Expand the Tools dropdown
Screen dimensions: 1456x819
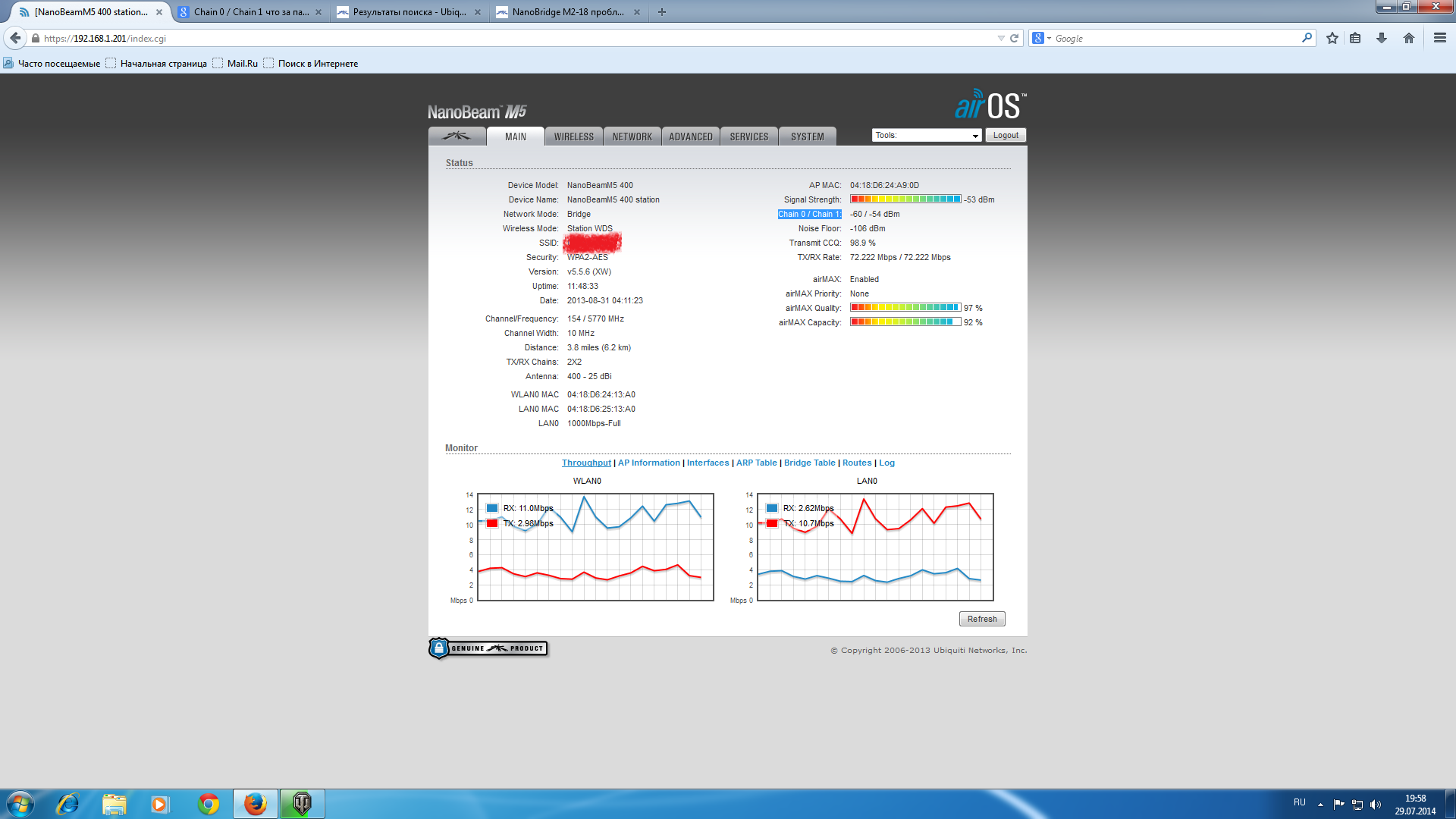tap(927, 135)
